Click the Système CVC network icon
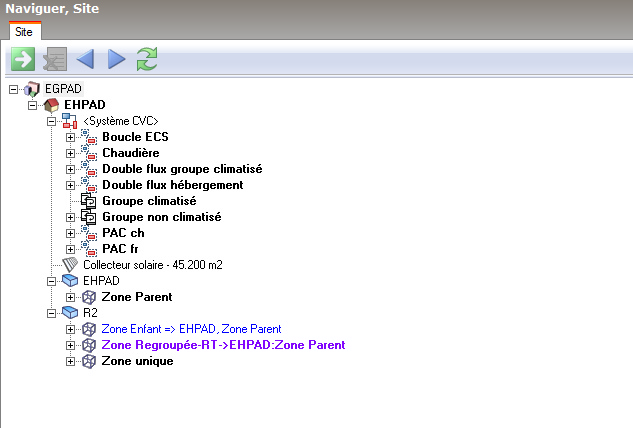This screenshot has height=428, width=633. (70, 121)
